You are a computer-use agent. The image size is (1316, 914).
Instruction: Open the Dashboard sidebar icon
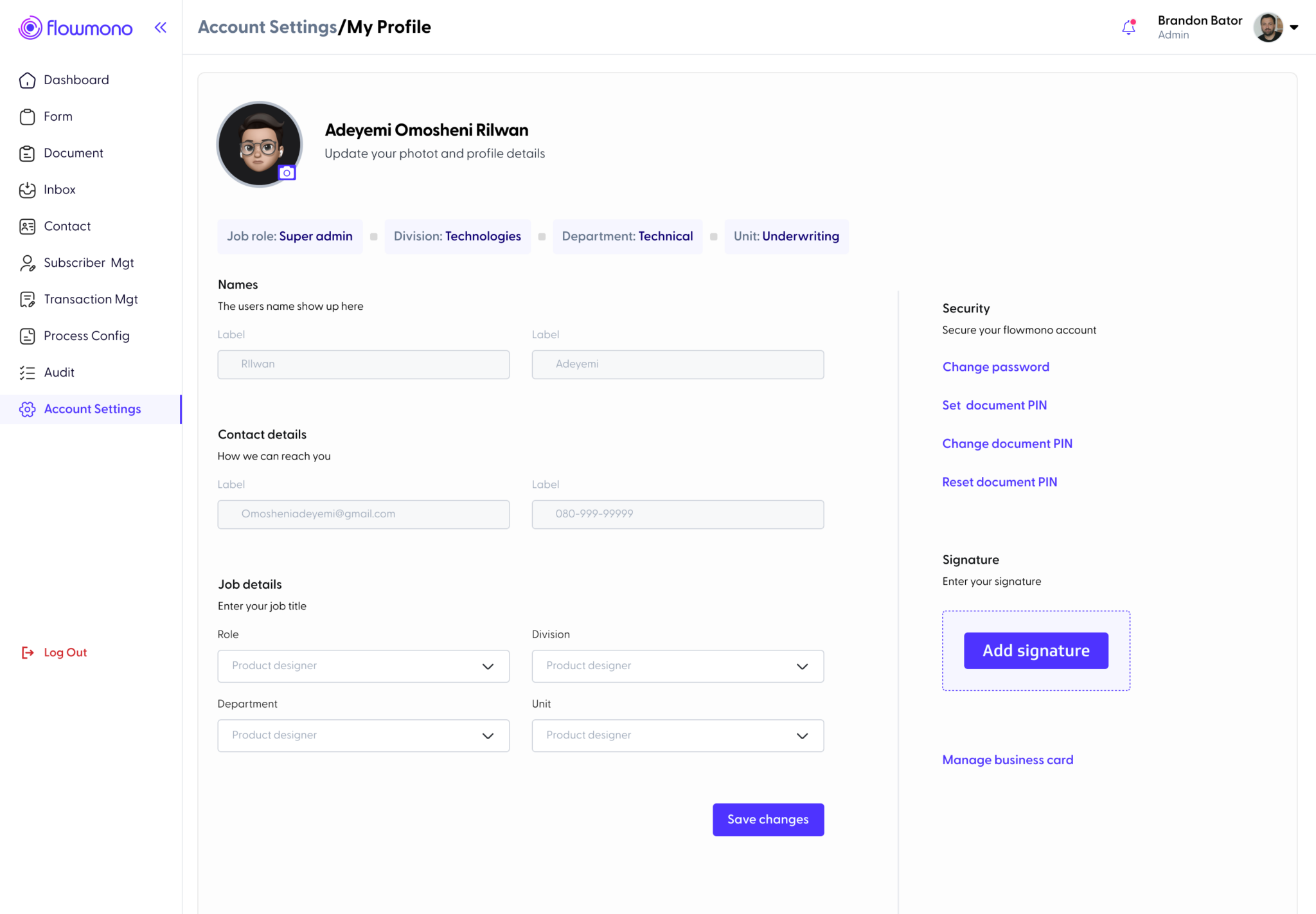pos(27,80)
